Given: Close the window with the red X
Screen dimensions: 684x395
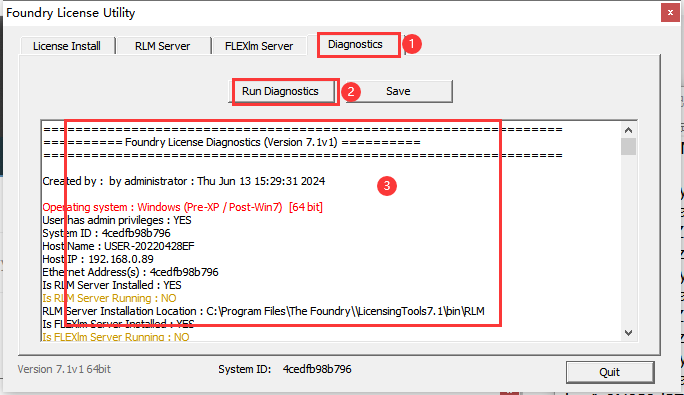Looking at the screenshot, I should (670, 13).
